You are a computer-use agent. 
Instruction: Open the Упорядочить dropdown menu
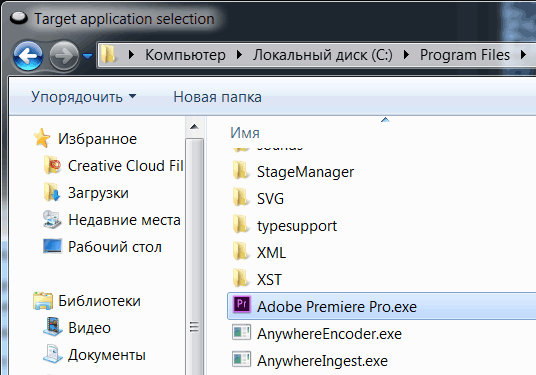[x=84, y=97]
